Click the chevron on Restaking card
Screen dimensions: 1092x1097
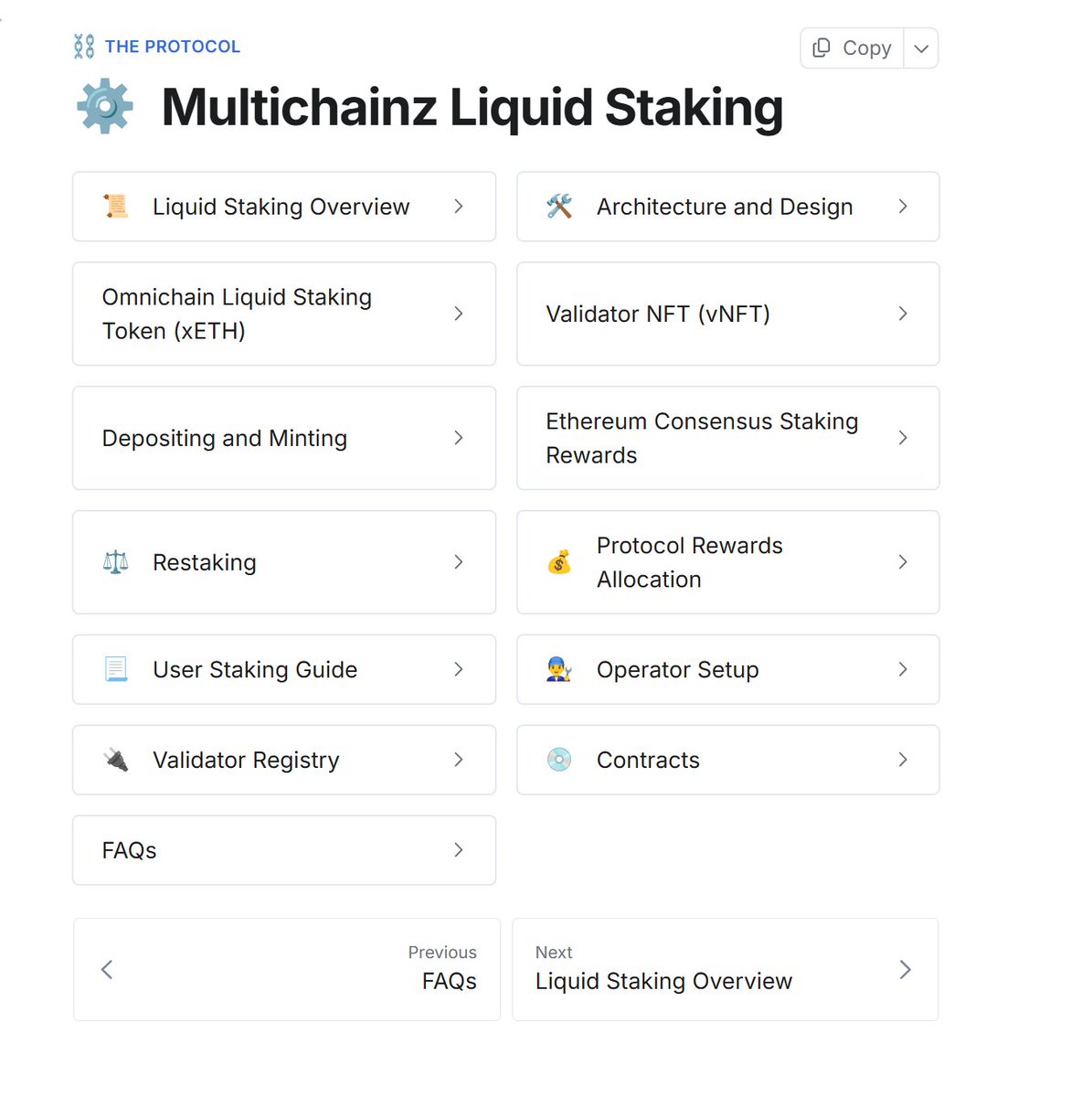[459, 562]
